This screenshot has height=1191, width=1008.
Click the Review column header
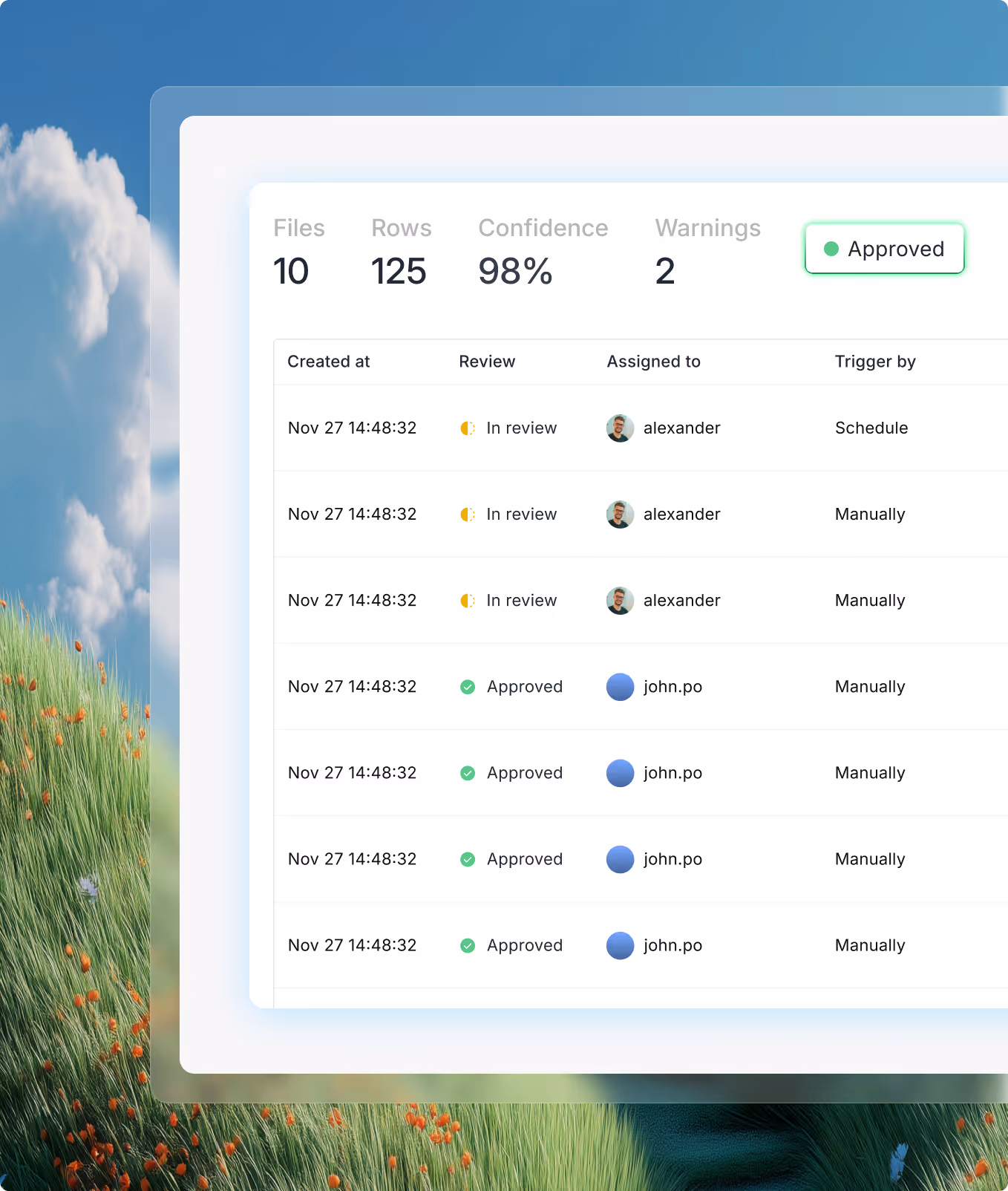click(x=487, y=362)
